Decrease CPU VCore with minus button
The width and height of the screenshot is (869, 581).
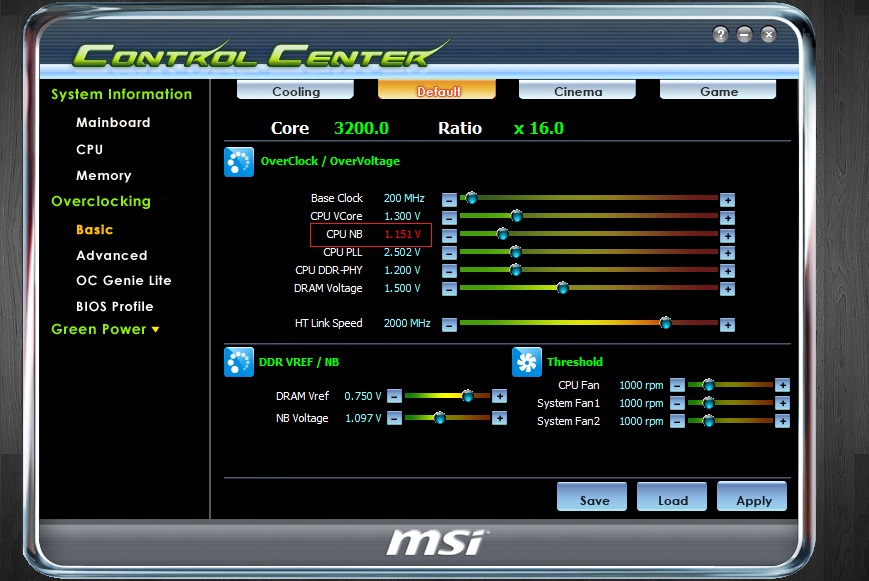point(449,218)
